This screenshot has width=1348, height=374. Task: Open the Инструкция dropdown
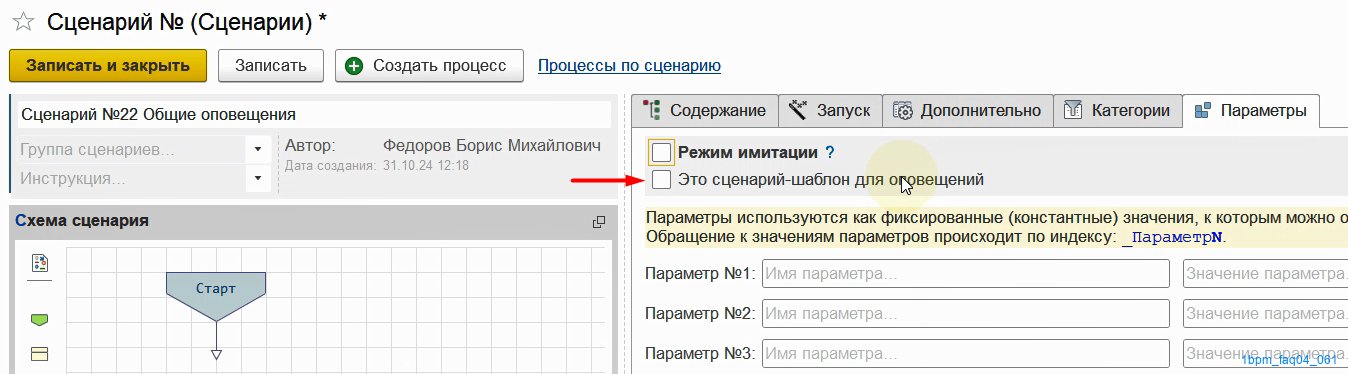coord(257,179)
